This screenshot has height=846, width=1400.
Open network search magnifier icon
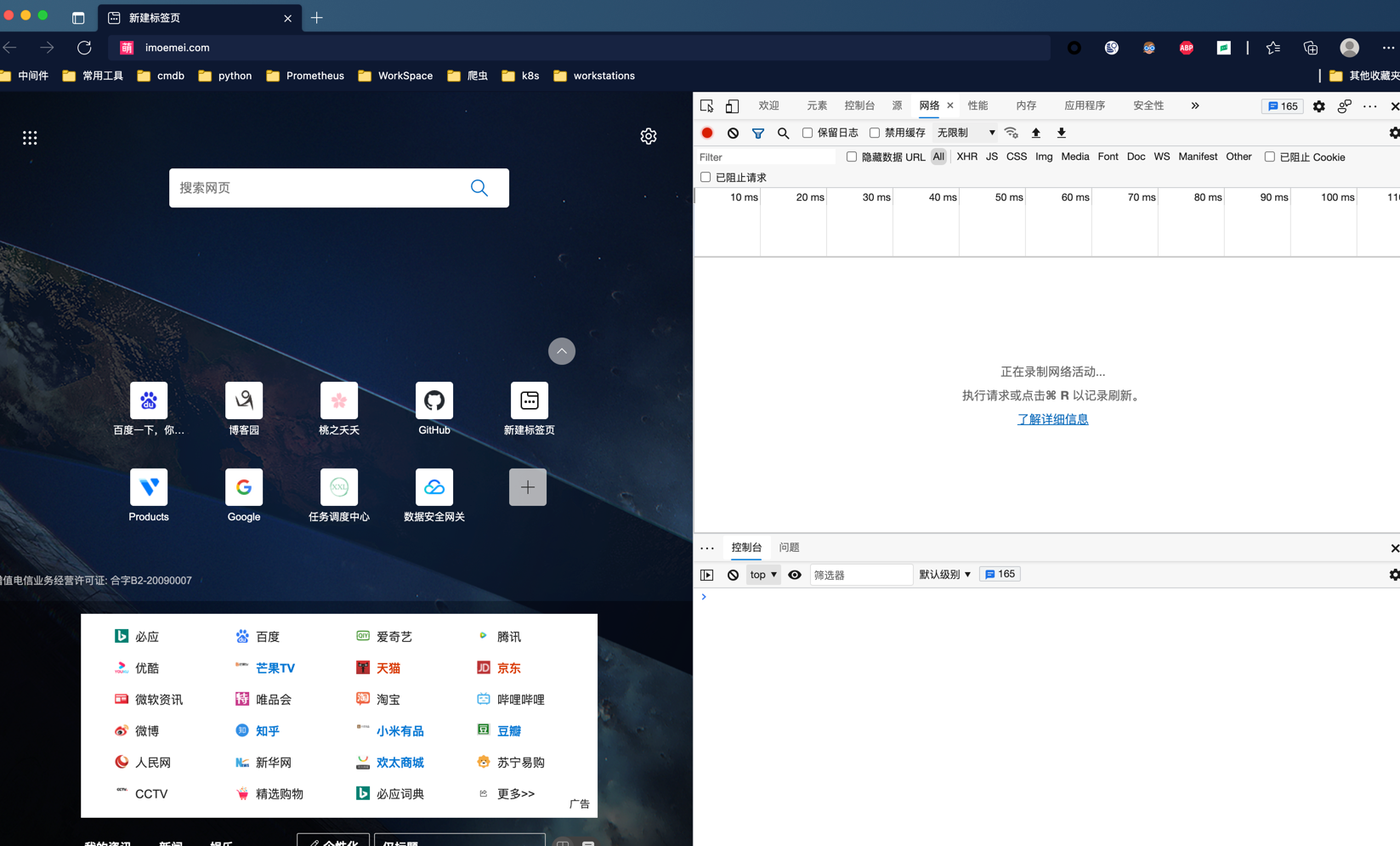[x=784, y=133]
